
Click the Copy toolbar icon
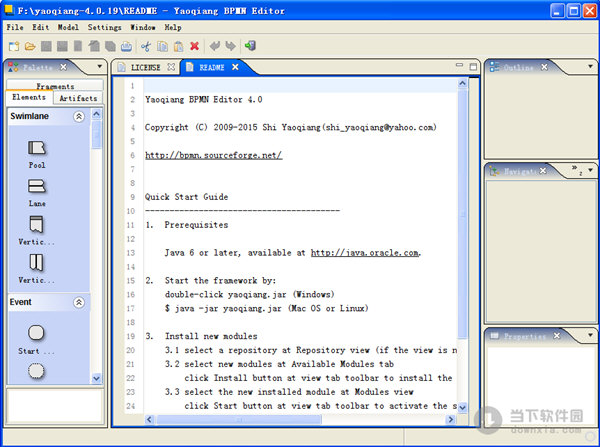tap(162, 47)
